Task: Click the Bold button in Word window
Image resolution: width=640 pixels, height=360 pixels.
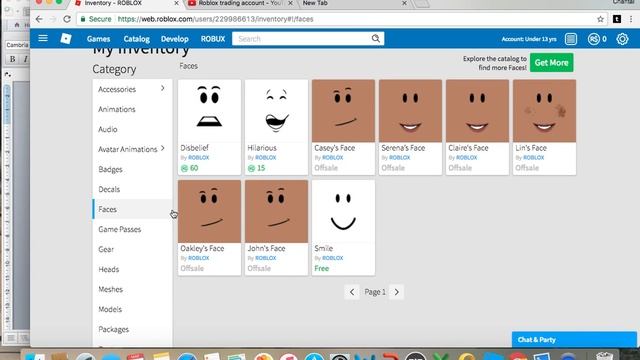Action: coord(13,59)
